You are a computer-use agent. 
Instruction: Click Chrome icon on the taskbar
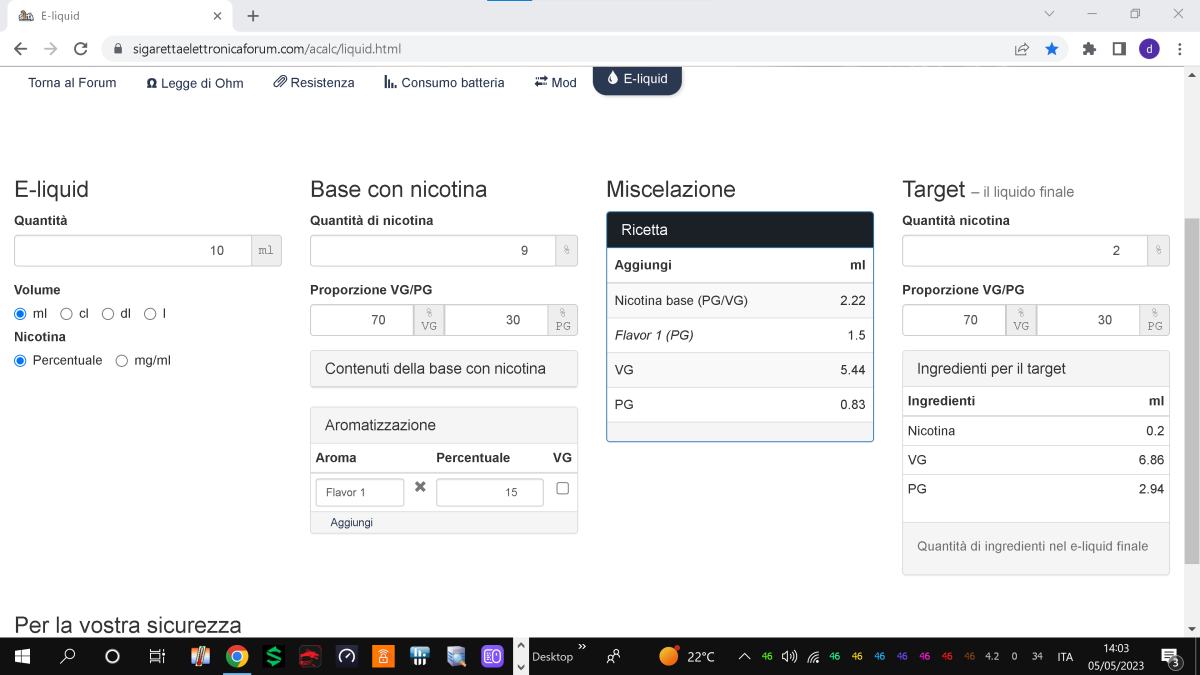237,656
